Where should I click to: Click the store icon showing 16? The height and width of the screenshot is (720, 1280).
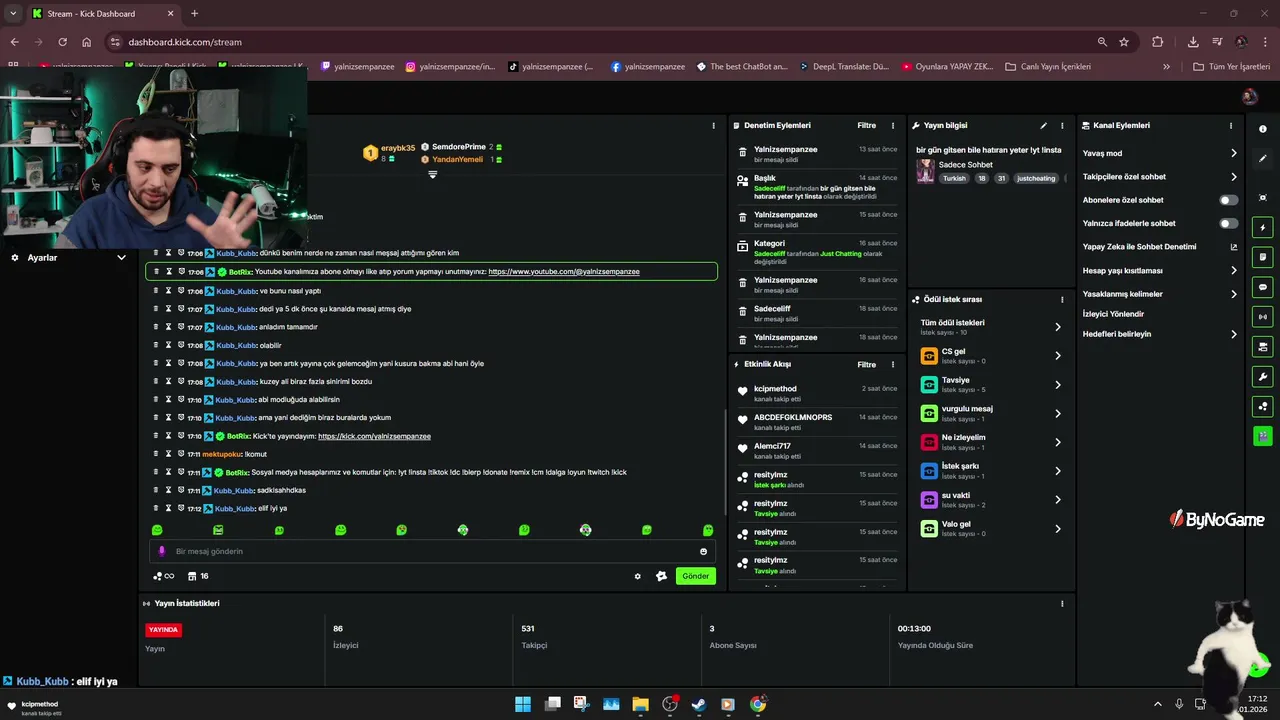click(198, 576)
